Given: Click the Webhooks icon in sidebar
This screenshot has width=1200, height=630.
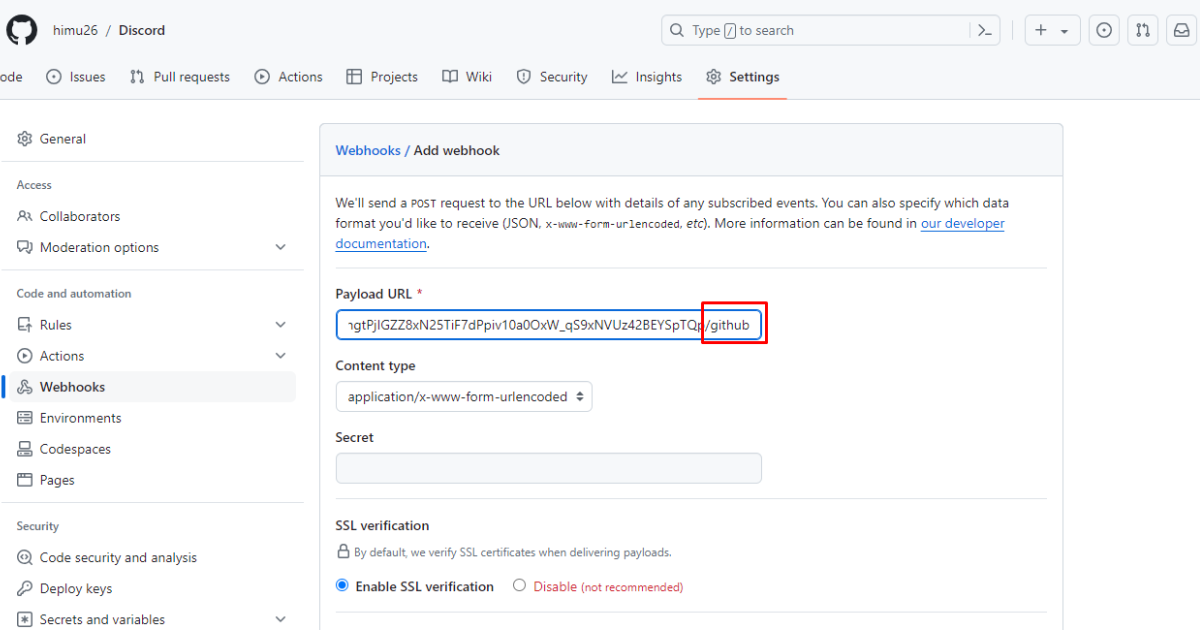Looking at the screenshot, I should pyautogui.click(x=25, y=387).
